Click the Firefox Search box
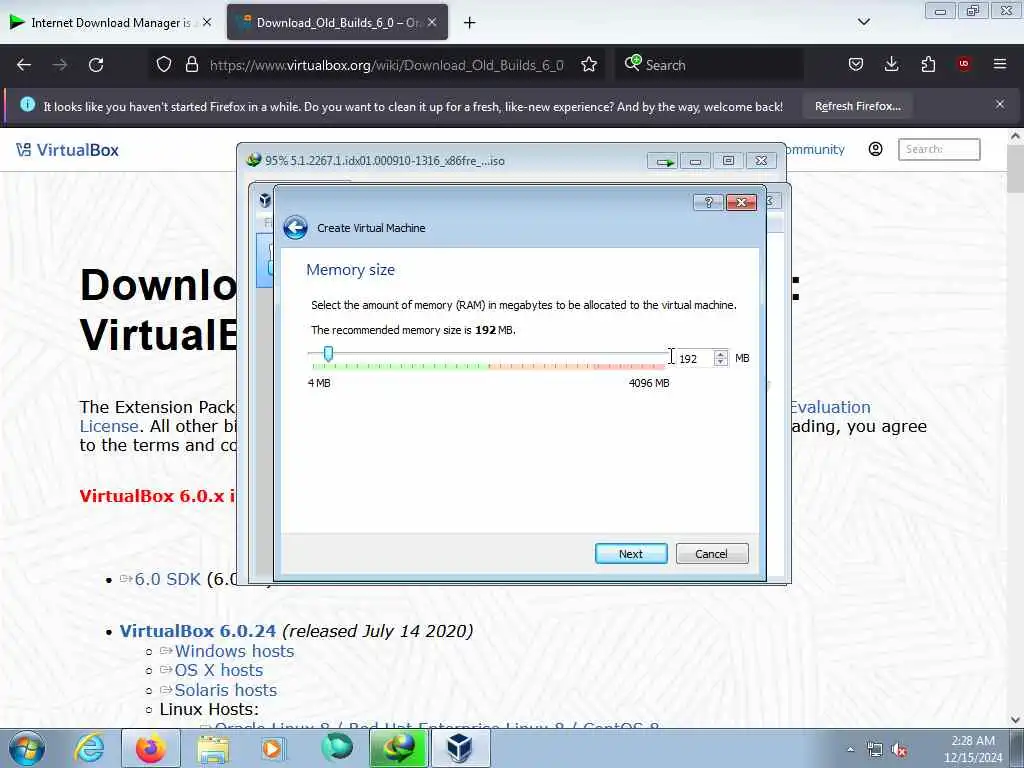The height and width of the screenshot is (768, 1024). click(x=709, y=65)
